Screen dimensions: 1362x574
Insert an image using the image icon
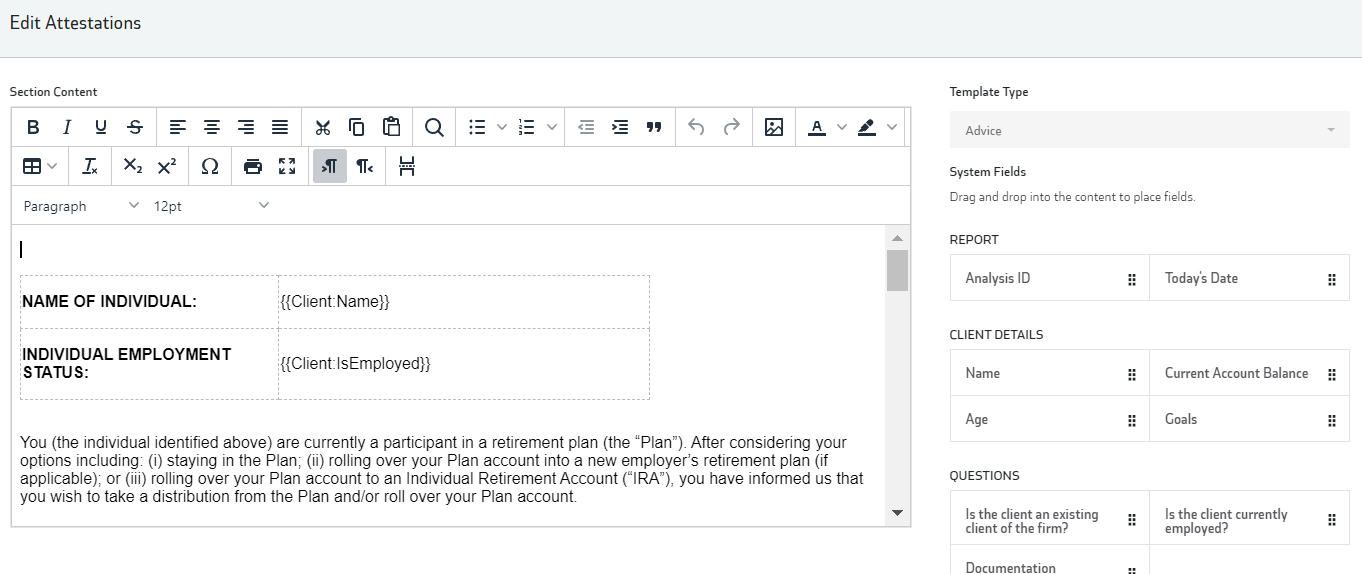(773, 127)
